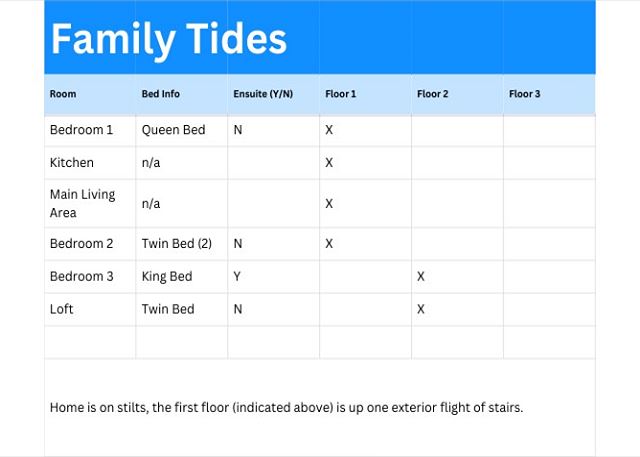Select the Bedroom 3 room cell

82,276
